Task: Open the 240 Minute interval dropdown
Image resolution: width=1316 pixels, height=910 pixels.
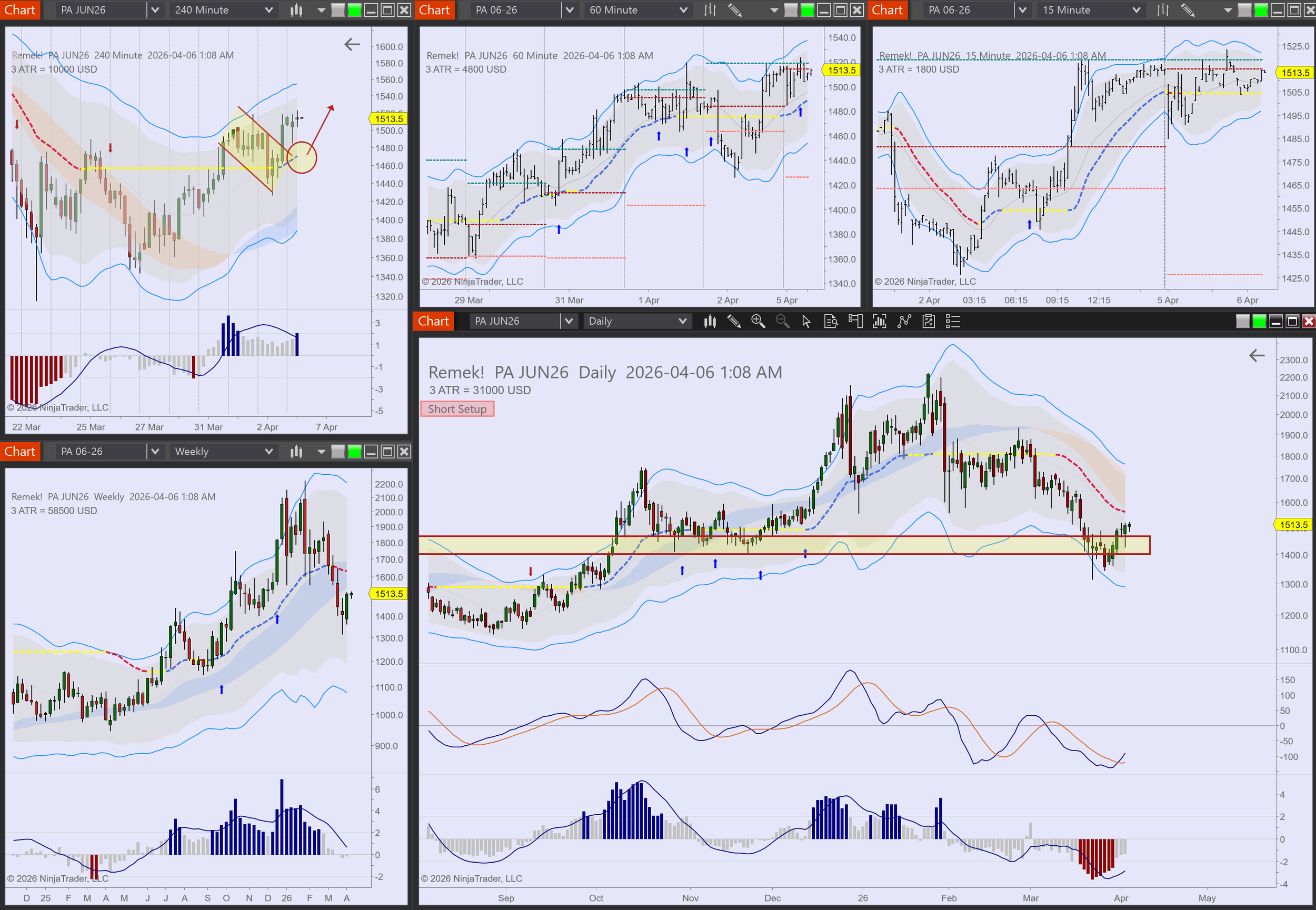Action: click(223, 9)
